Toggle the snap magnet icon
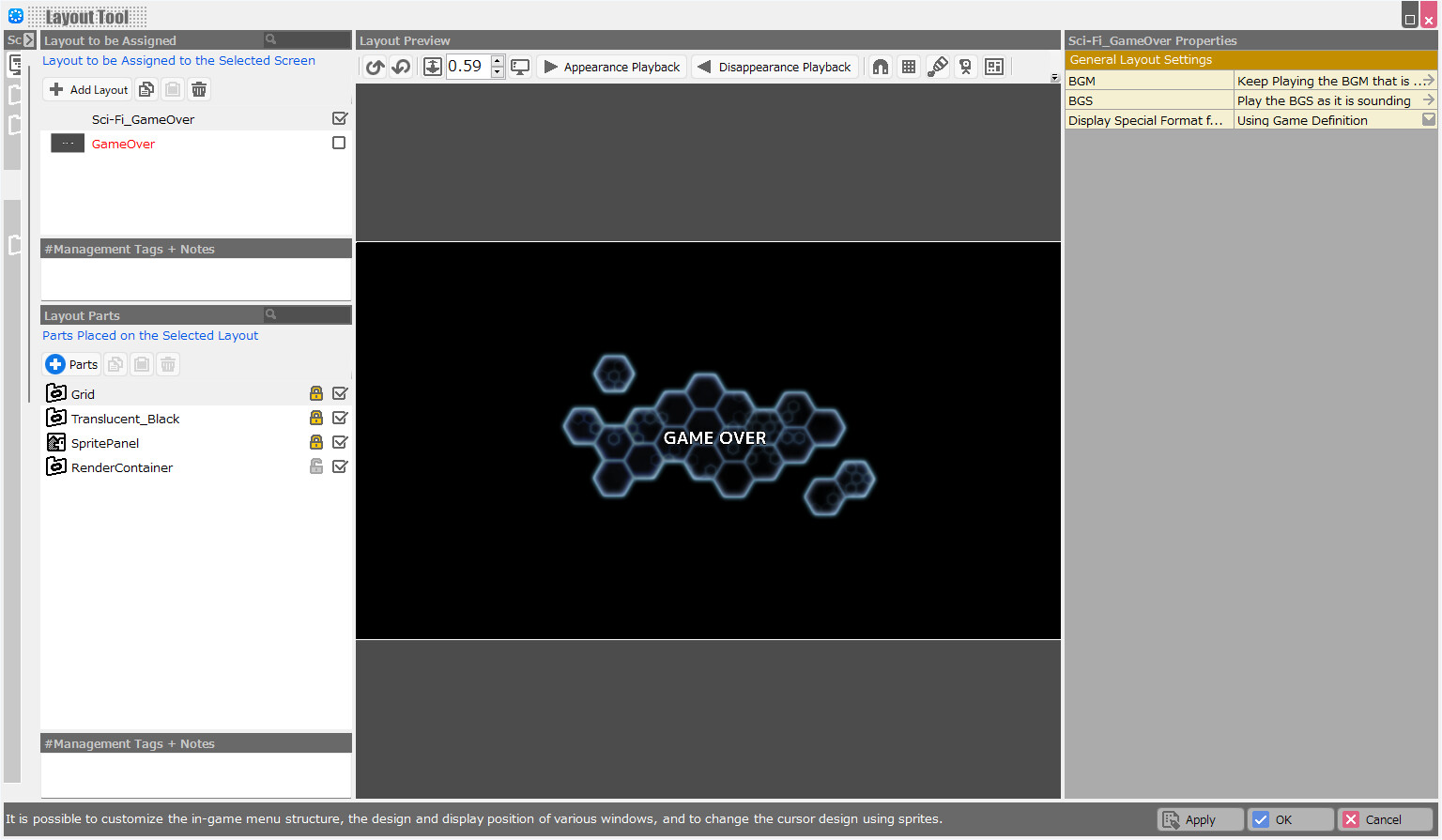This screenshot has width=1442, height=840. click(880, 67)
